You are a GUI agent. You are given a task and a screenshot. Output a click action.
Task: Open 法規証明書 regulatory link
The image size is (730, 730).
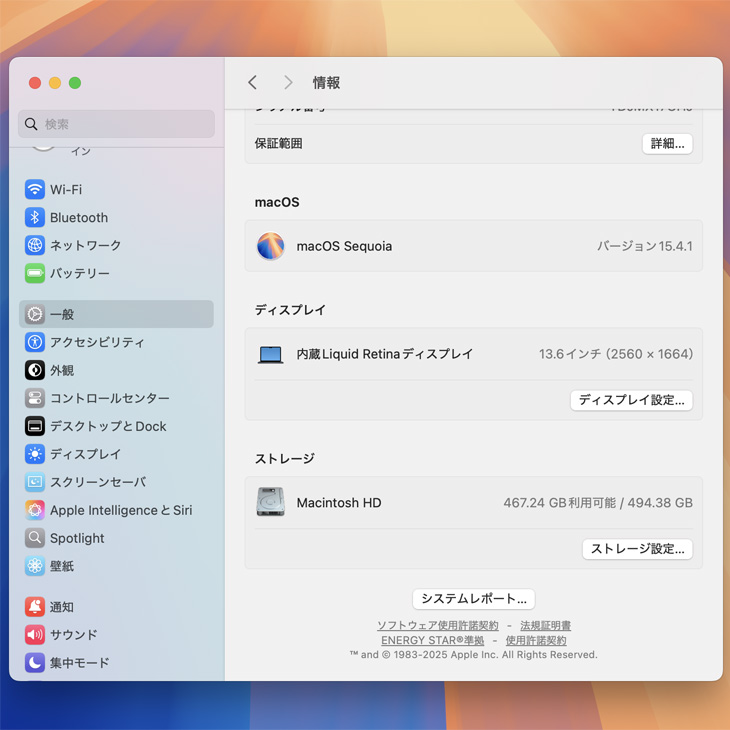pos(545,625)
